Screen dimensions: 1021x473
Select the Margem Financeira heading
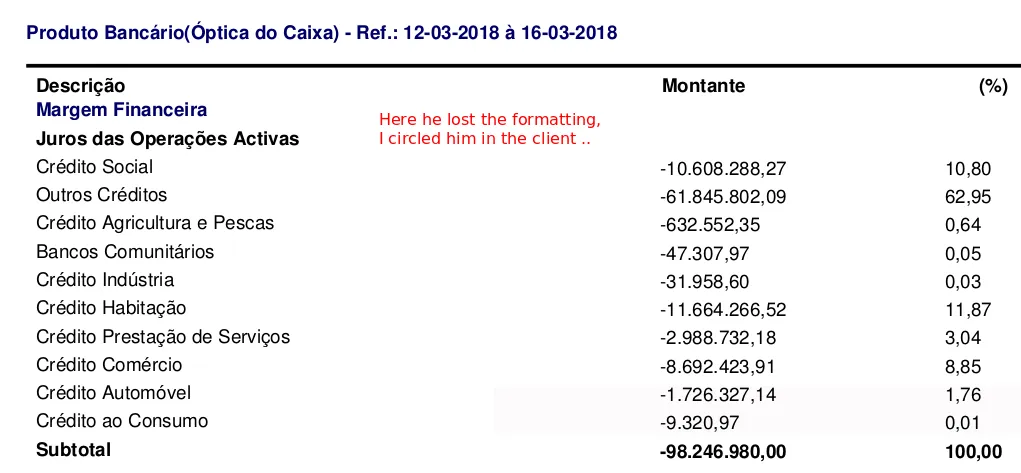pos(121,110)
